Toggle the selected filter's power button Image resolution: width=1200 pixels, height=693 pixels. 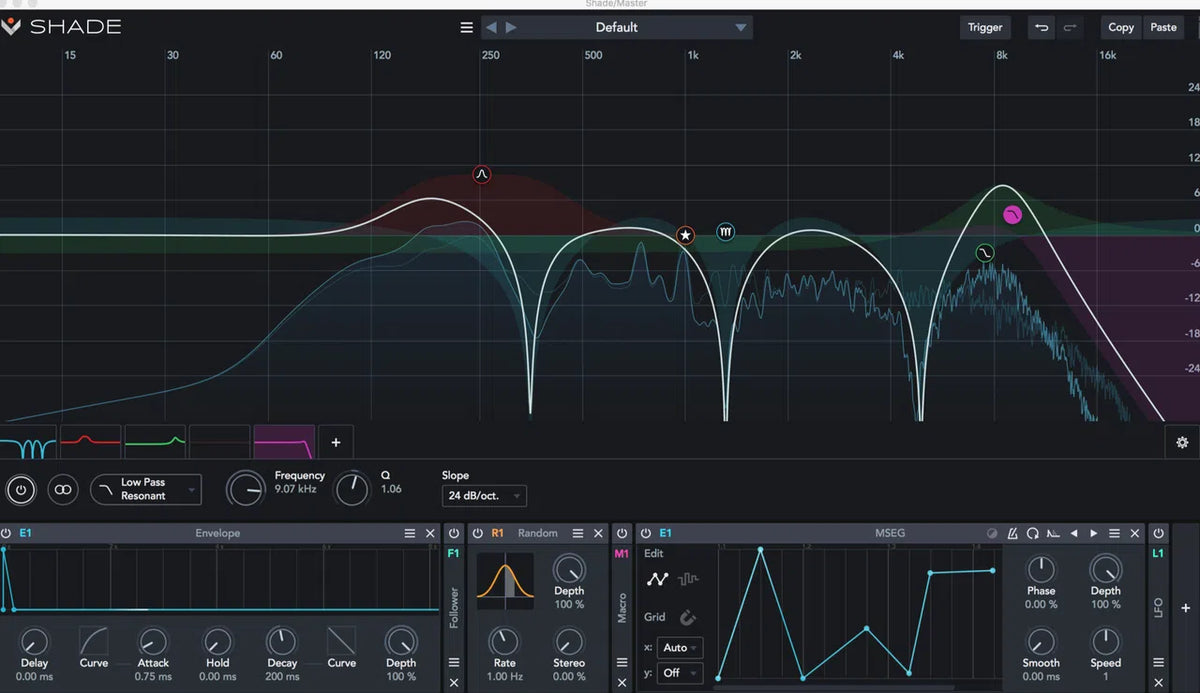(21, 489)
